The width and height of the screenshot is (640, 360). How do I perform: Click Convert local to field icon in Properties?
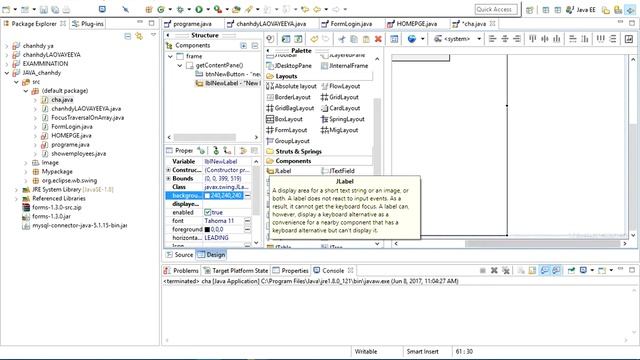pos(228,151)
